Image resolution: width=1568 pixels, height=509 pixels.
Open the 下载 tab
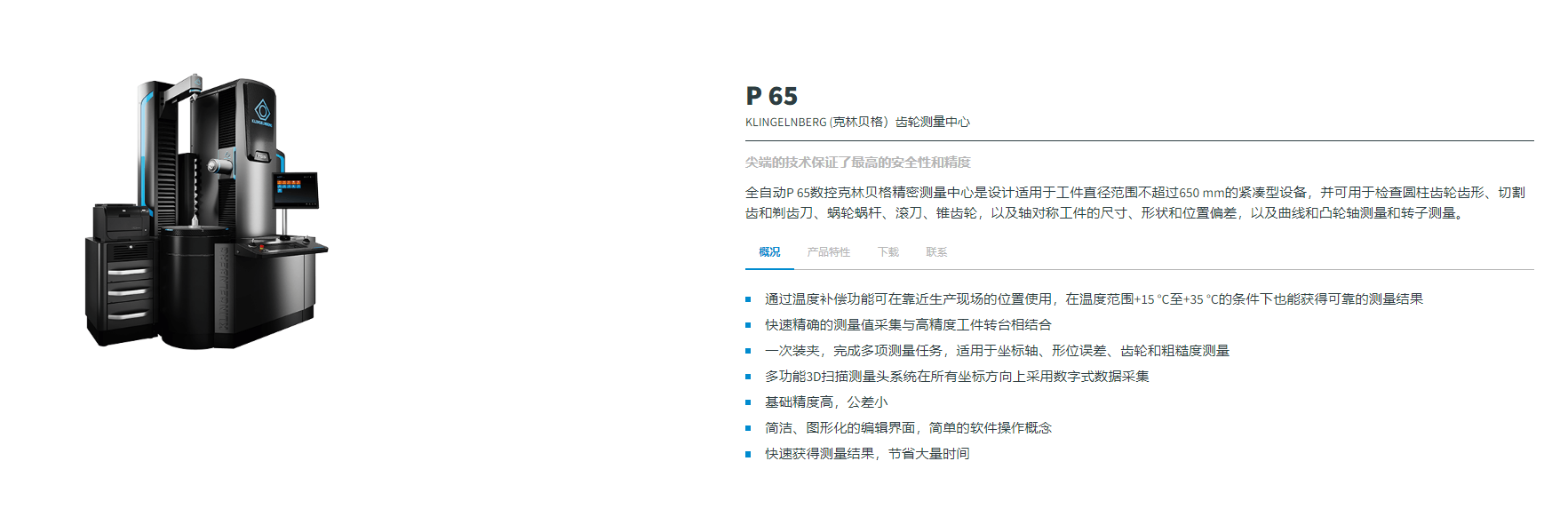pyautogui.click(x=888, y=252)
